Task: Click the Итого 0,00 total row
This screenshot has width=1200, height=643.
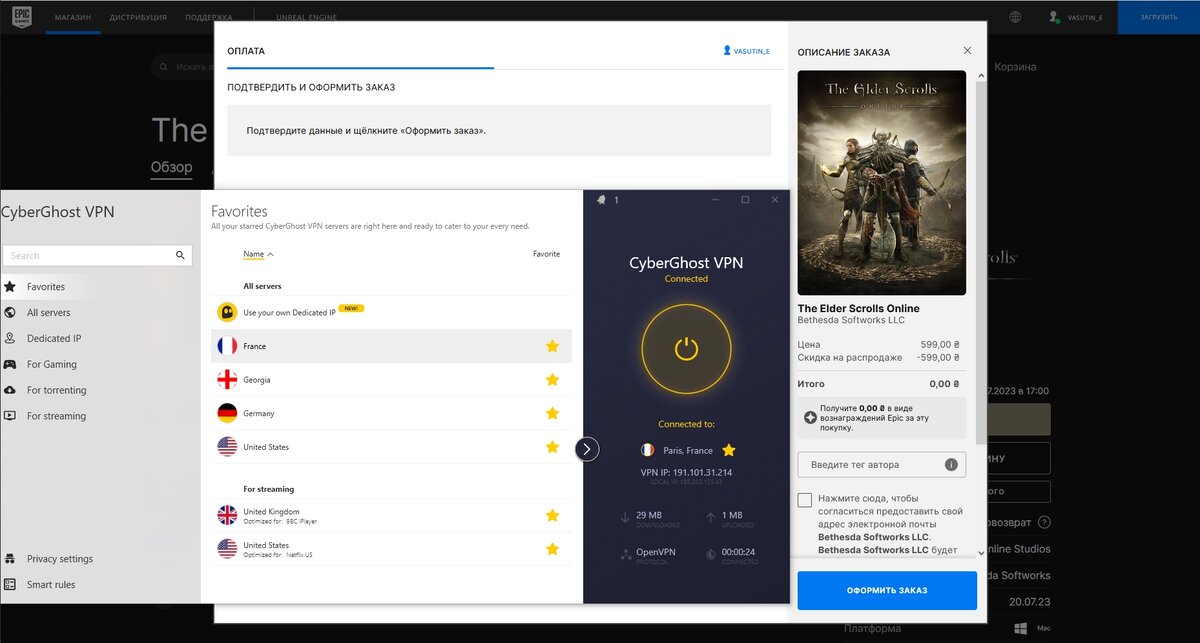Action: (878, 383)
